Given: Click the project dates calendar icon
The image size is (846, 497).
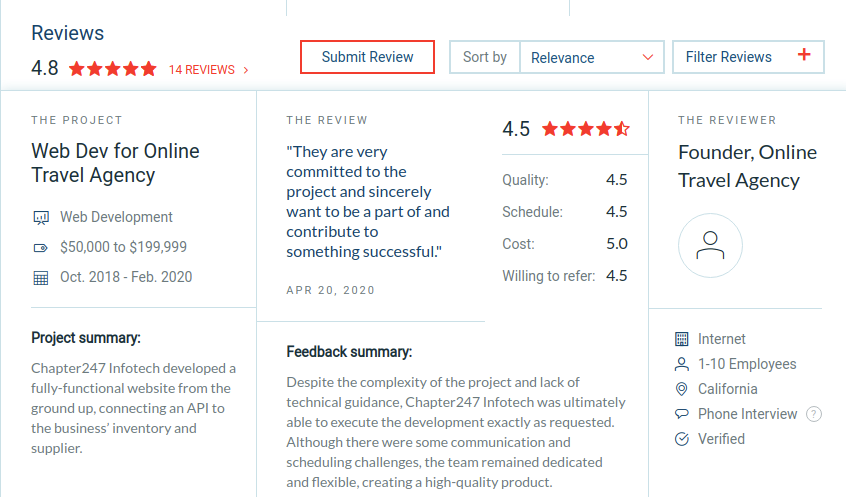Looking at the screenshot, I should (x=41, y=277).
